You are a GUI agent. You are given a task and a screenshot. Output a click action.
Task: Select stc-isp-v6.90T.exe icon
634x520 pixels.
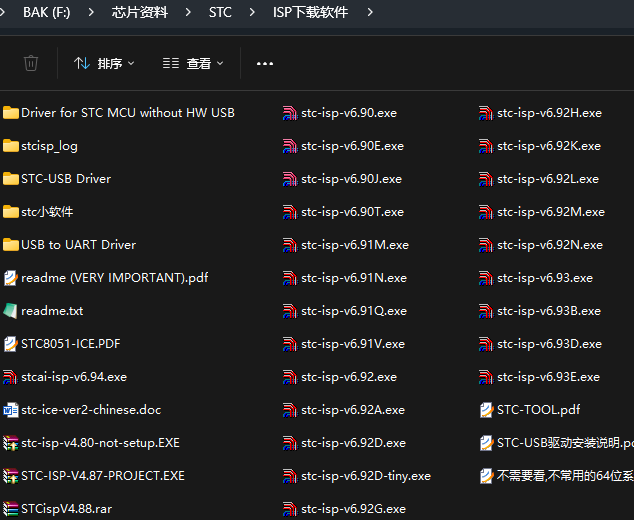(290, 212)
